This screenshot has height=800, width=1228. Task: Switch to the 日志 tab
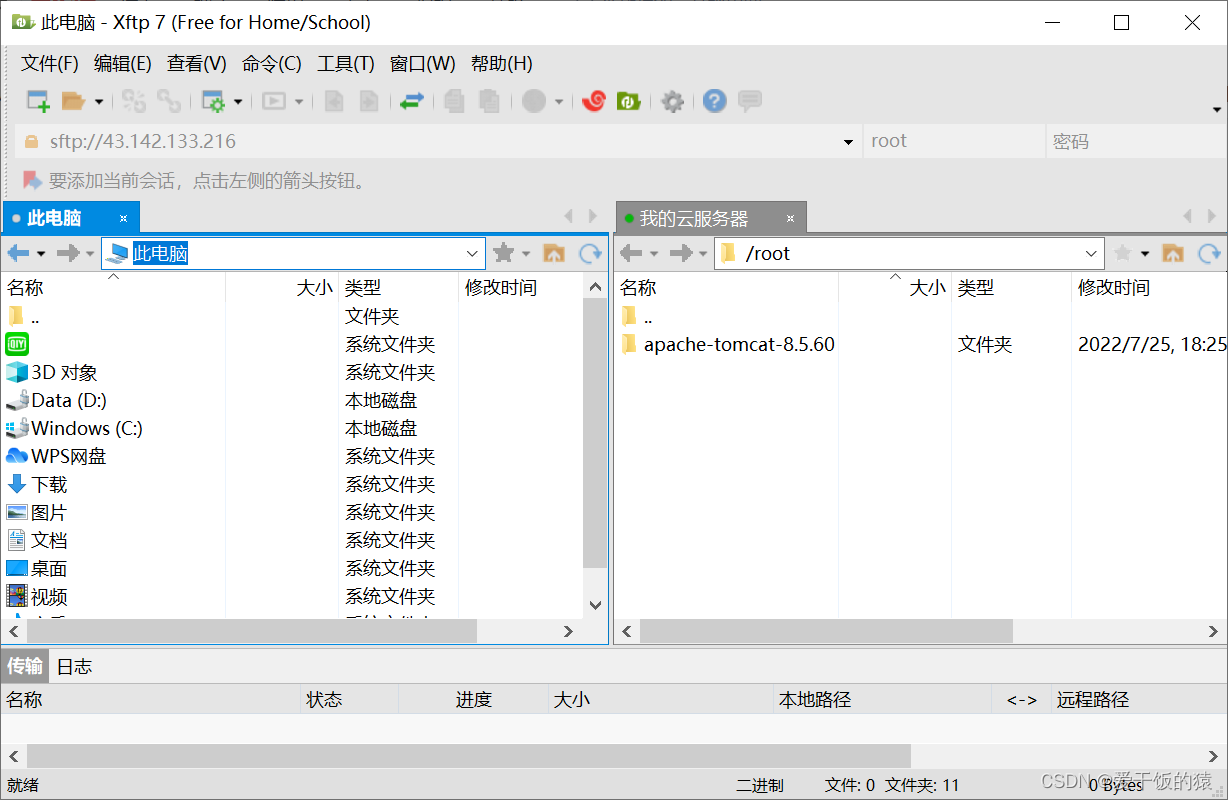click(x=74, y=666)
